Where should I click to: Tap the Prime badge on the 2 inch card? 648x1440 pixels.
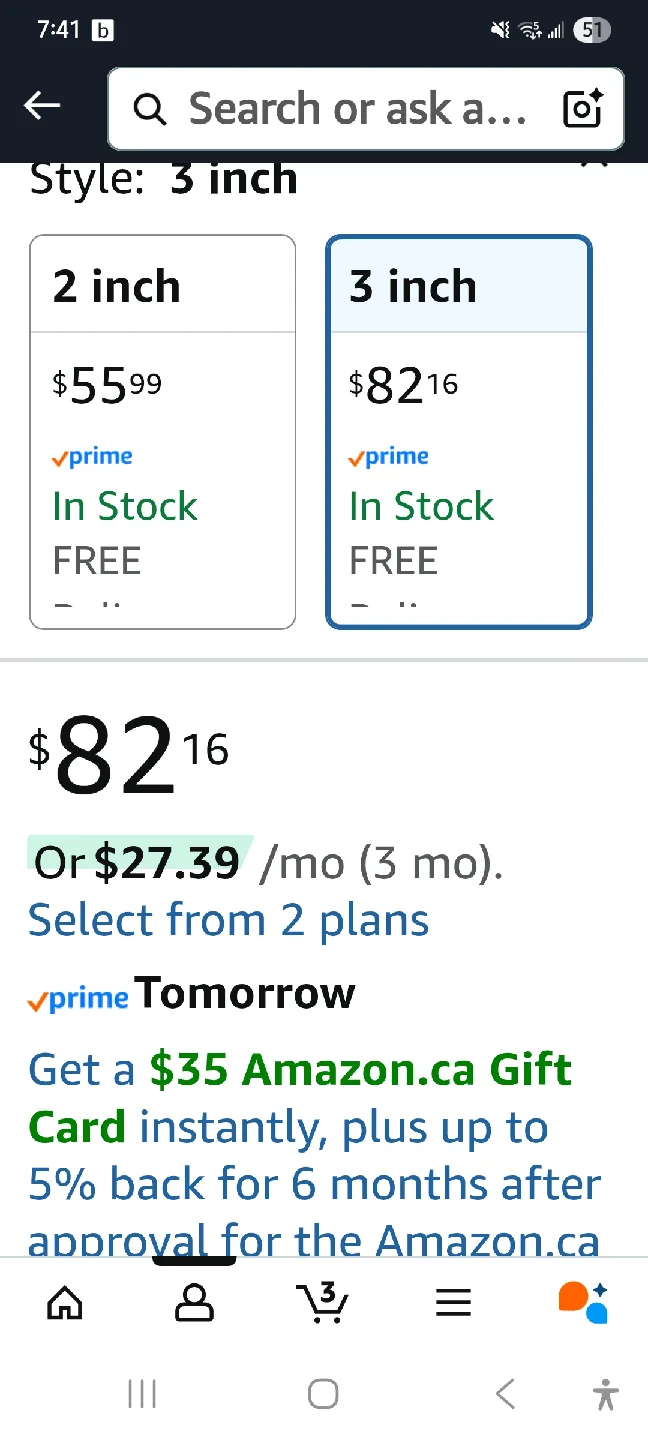tap(92, 457)
